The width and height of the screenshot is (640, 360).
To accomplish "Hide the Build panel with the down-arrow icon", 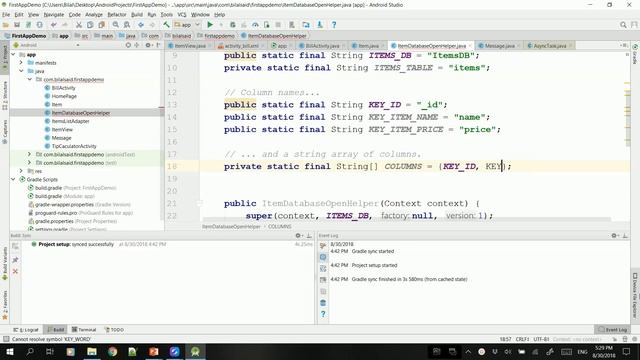I will [309, 236].
